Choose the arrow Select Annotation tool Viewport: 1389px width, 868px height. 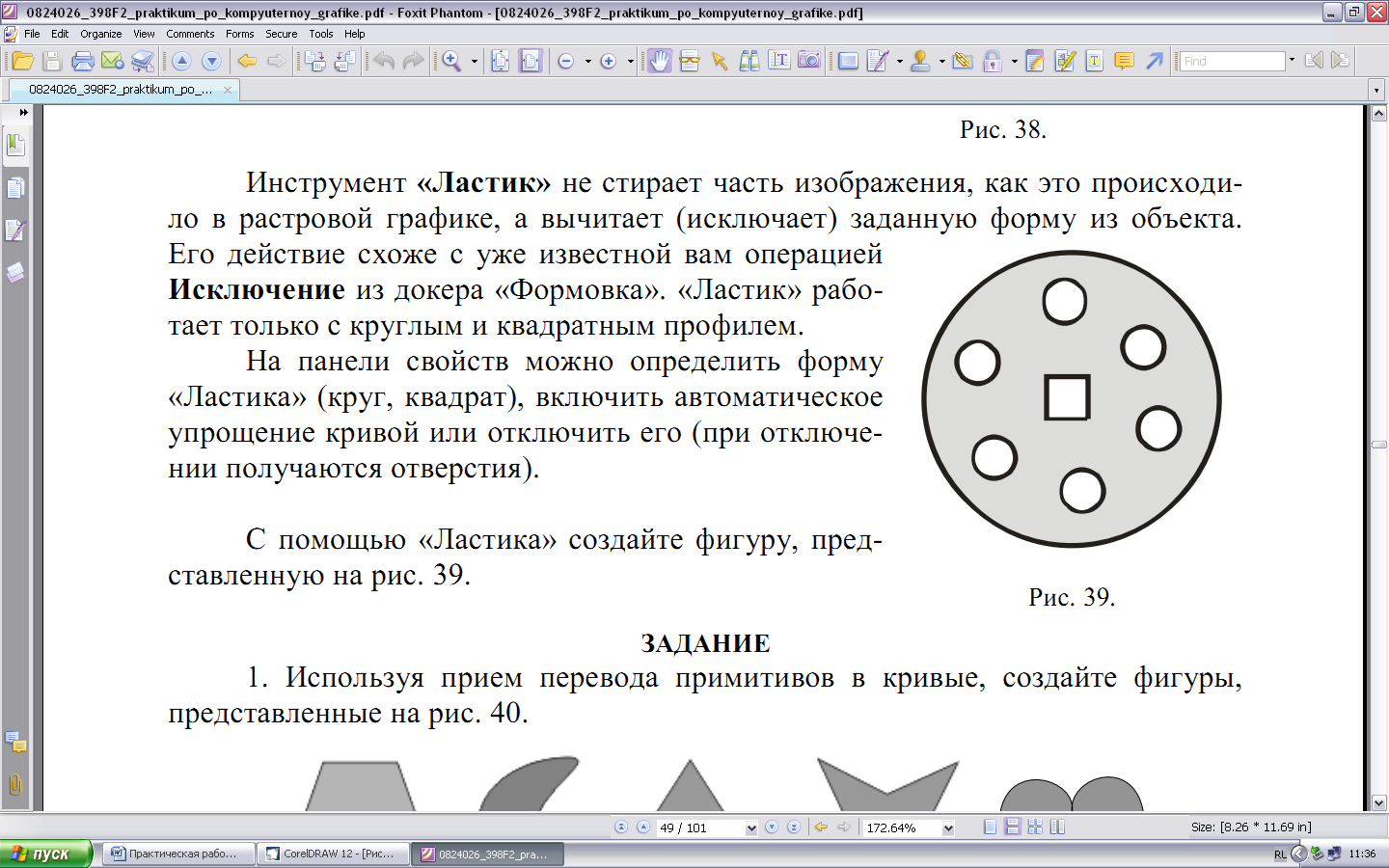click(x=720, y=61)
